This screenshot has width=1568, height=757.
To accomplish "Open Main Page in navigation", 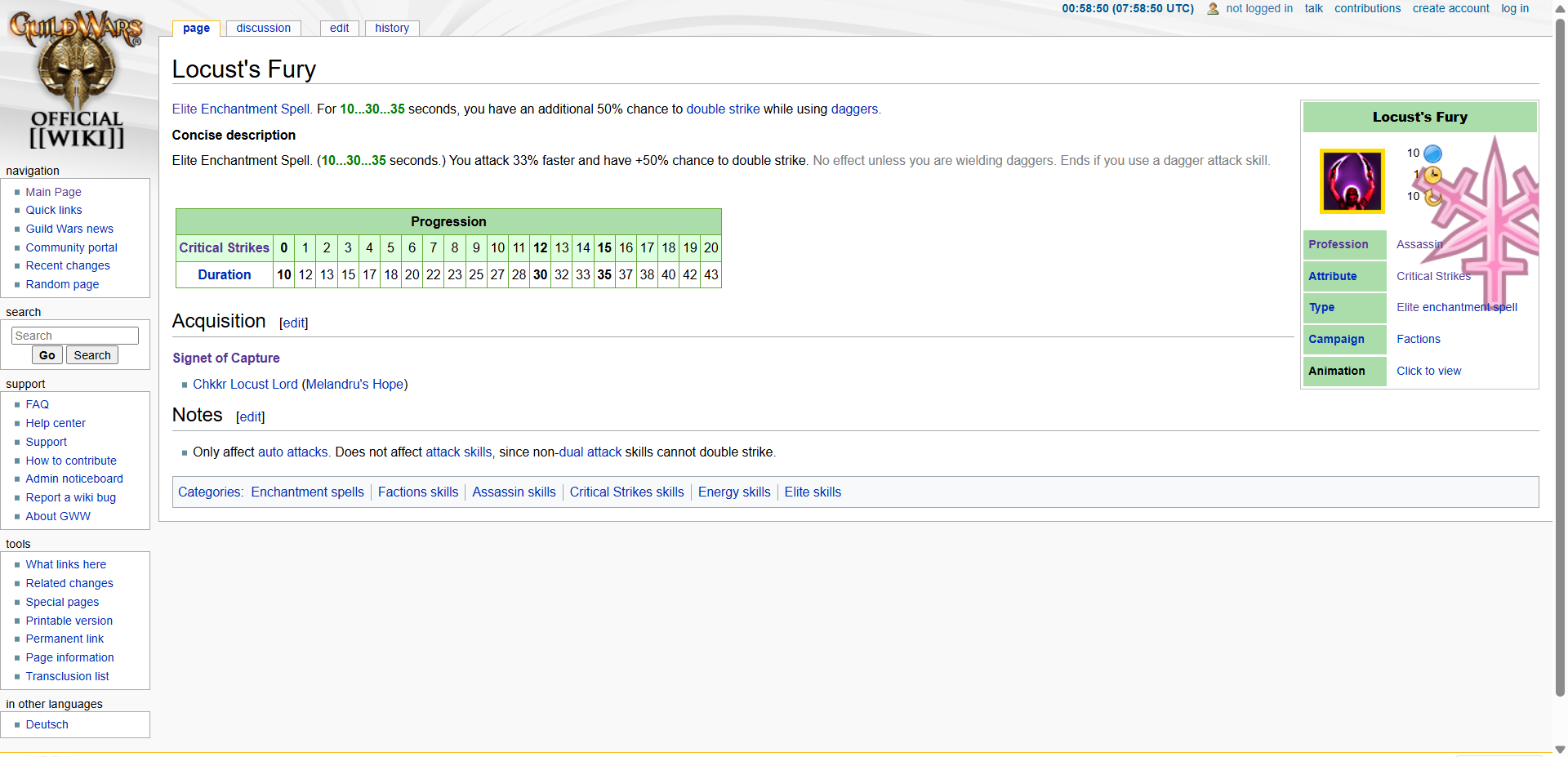I will 53,192.
